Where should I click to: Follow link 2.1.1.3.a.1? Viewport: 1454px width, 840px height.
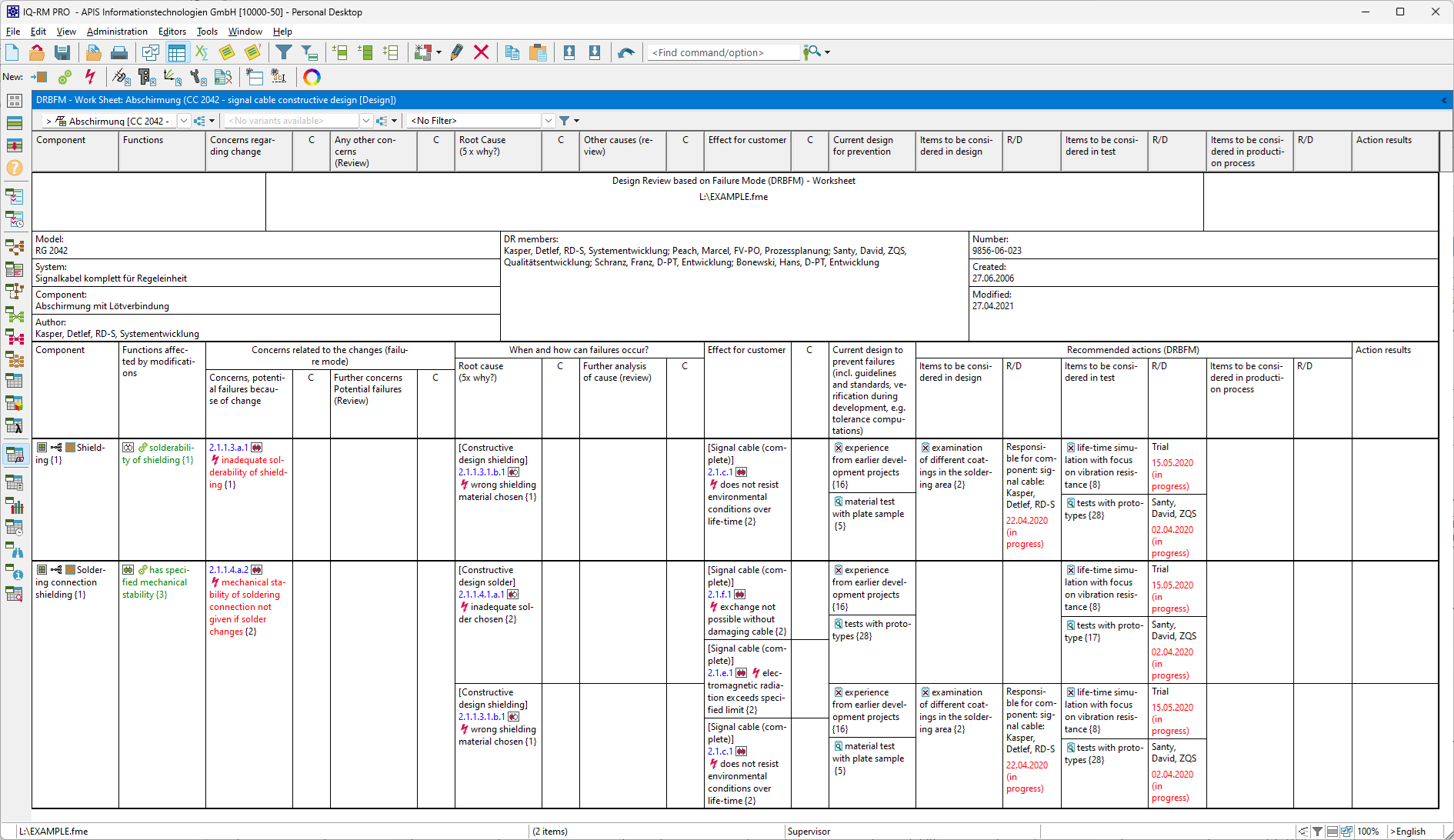[228, 448]
